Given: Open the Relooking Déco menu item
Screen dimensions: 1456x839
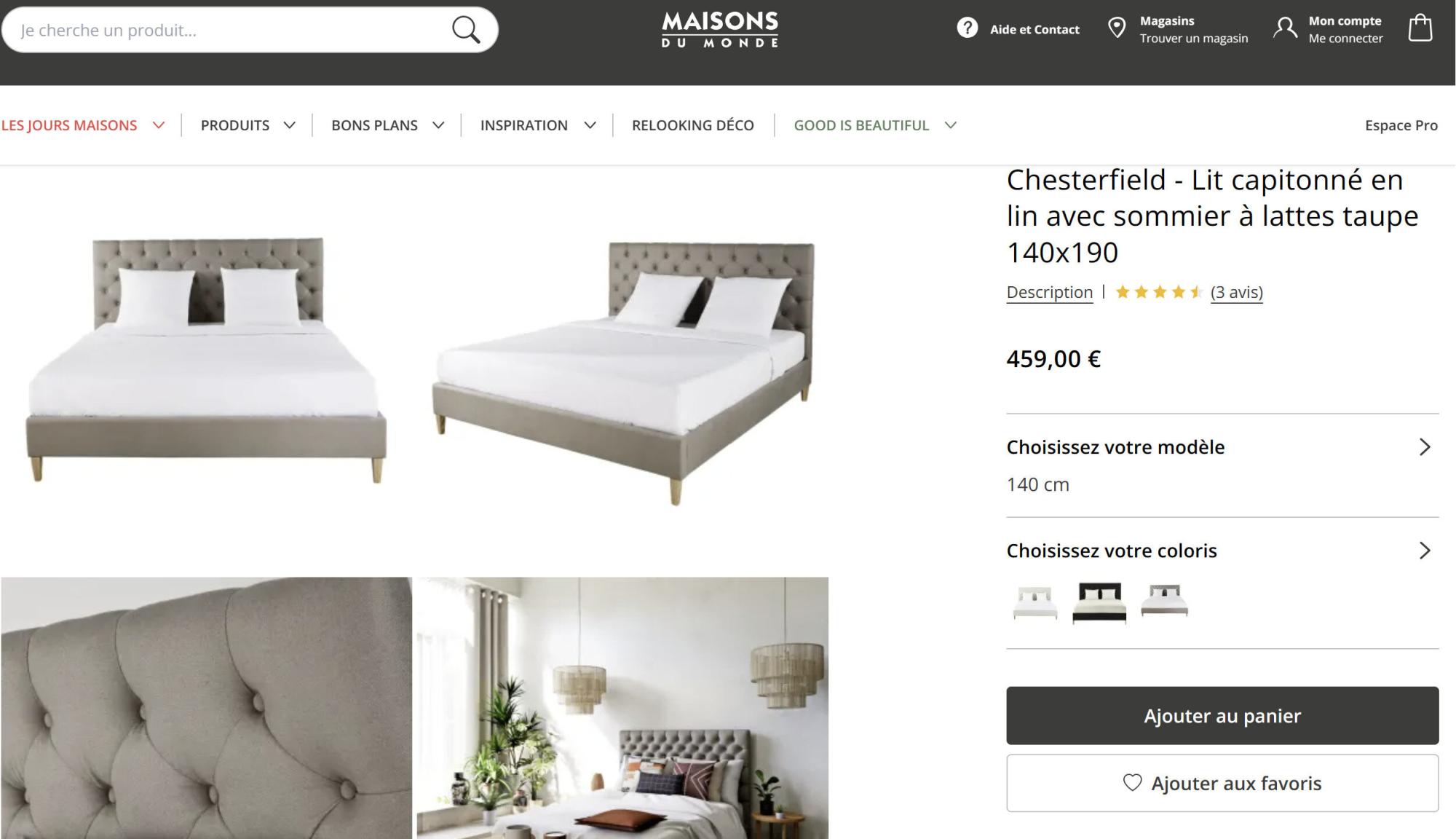Looking at the screenshot, I should [x=692, y=125].
